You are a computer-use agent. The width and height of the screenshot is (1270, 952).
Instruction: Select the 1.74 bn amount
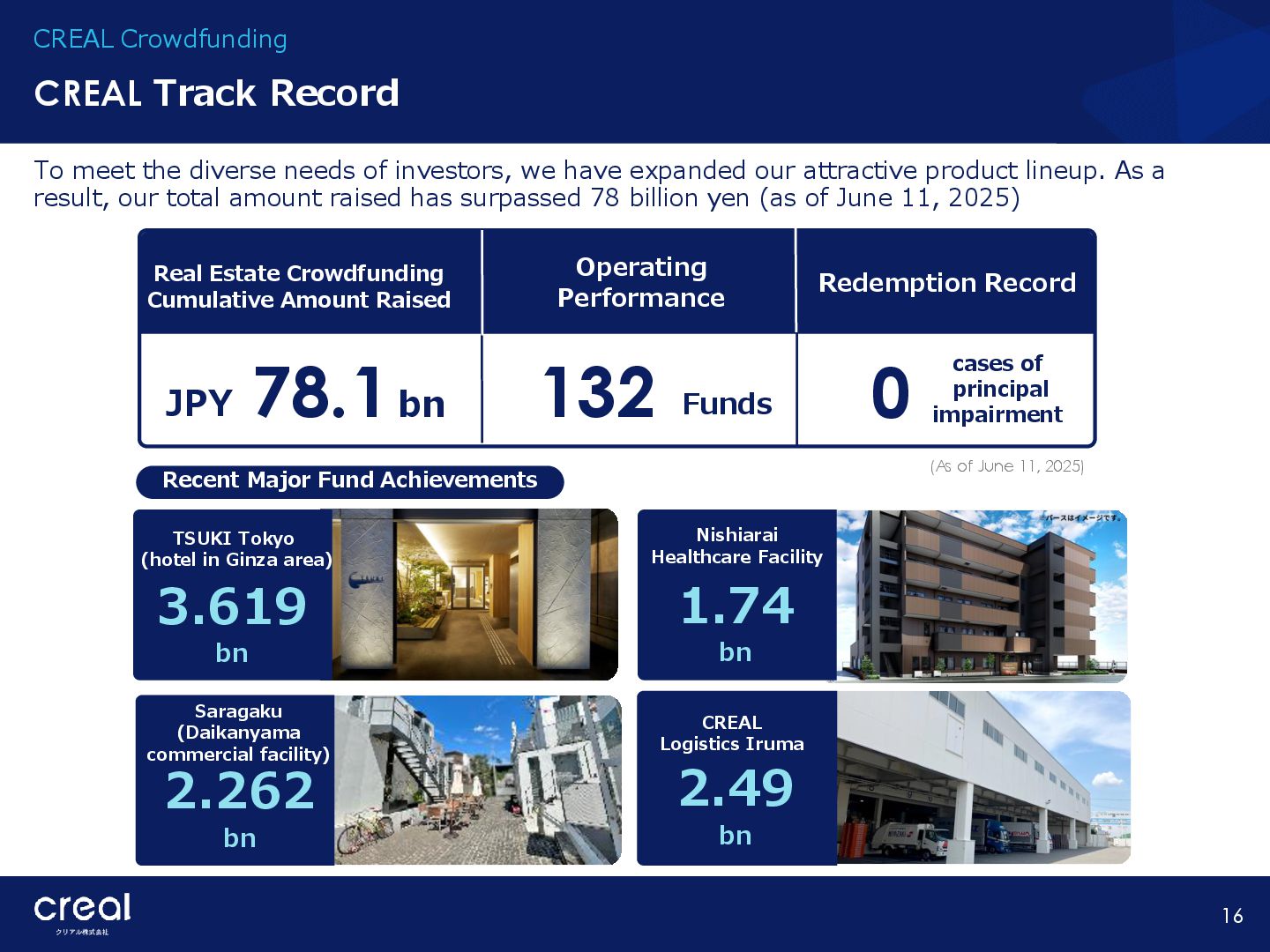click(x=737, y=626)
